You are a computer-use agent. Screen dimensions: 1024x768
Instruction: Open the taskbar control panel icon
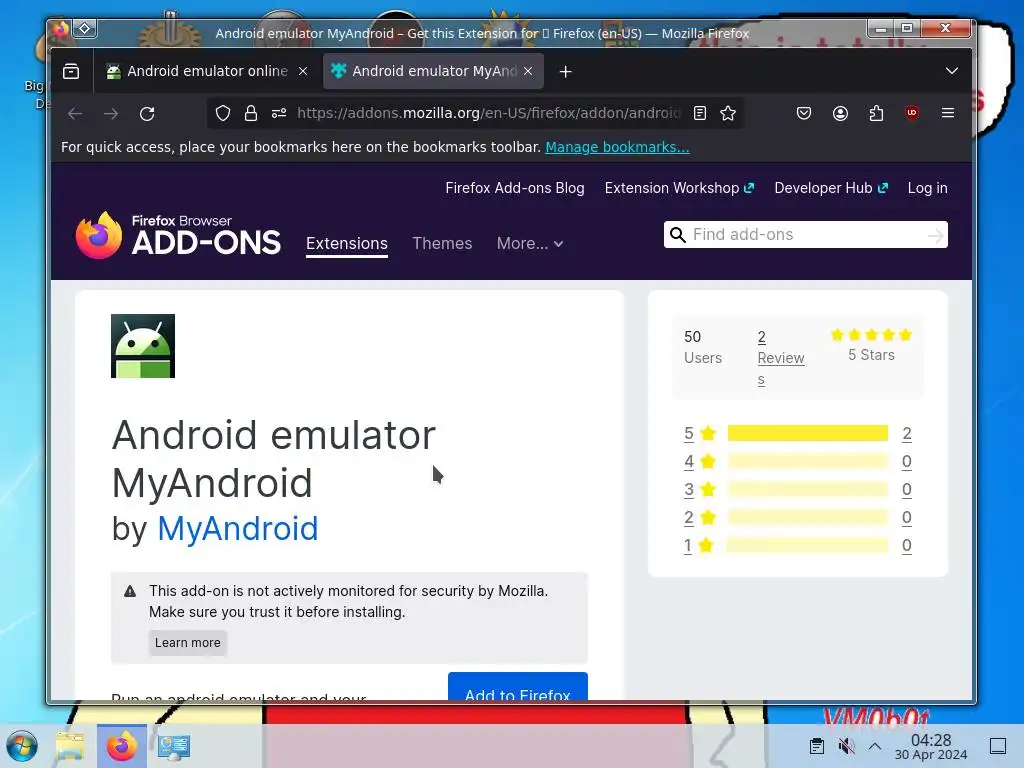click(174, 746)
